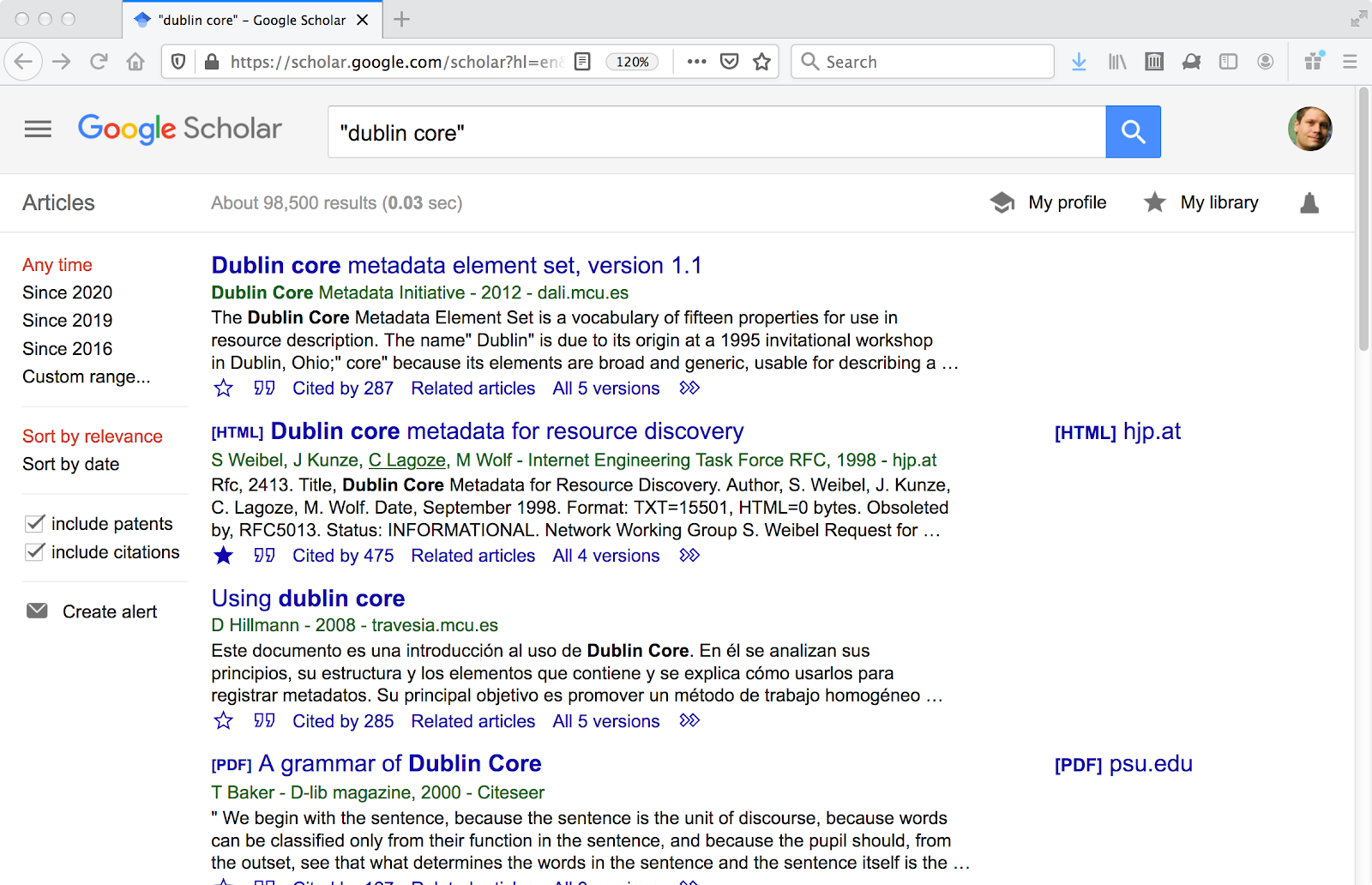This screenshot has width=1372, height=885.
Task: Toggle the include patents checkbox
Action: [34, 523]
